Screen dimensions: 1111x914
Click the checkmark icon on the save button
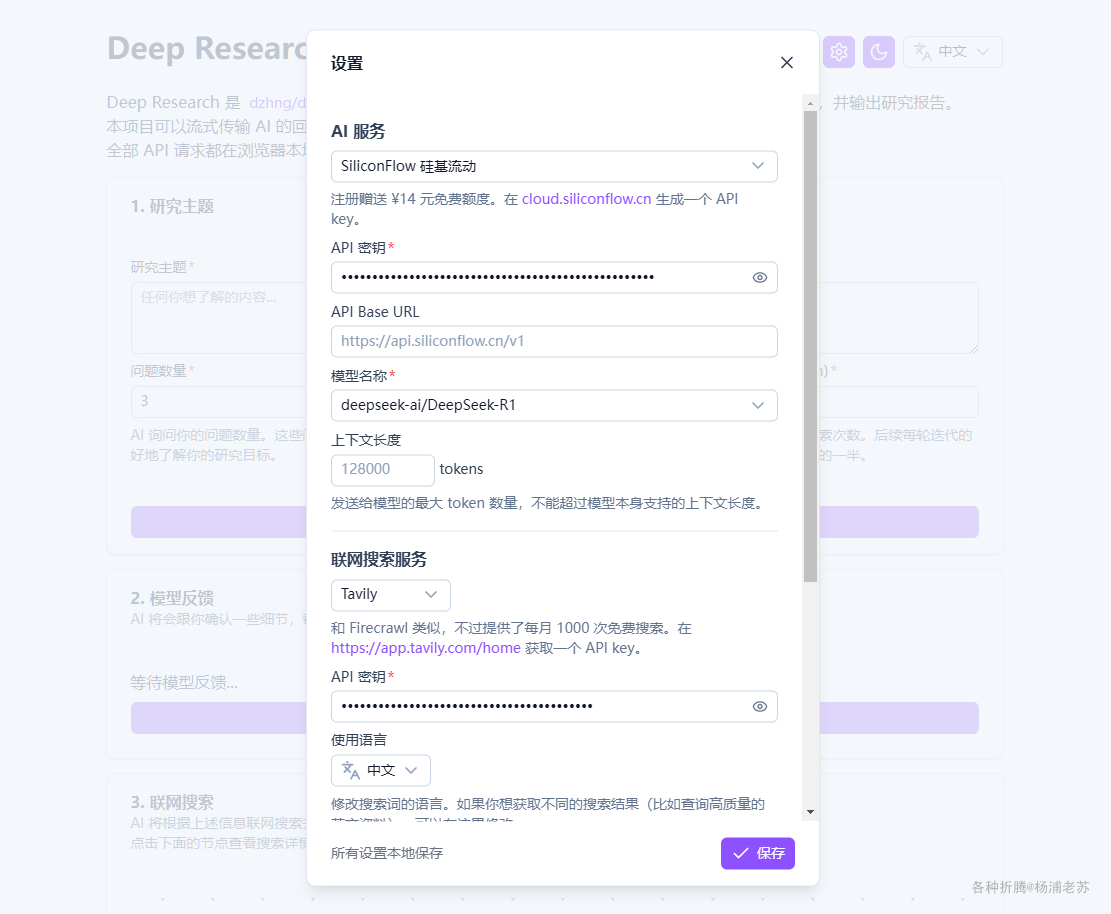coord(740,853)
